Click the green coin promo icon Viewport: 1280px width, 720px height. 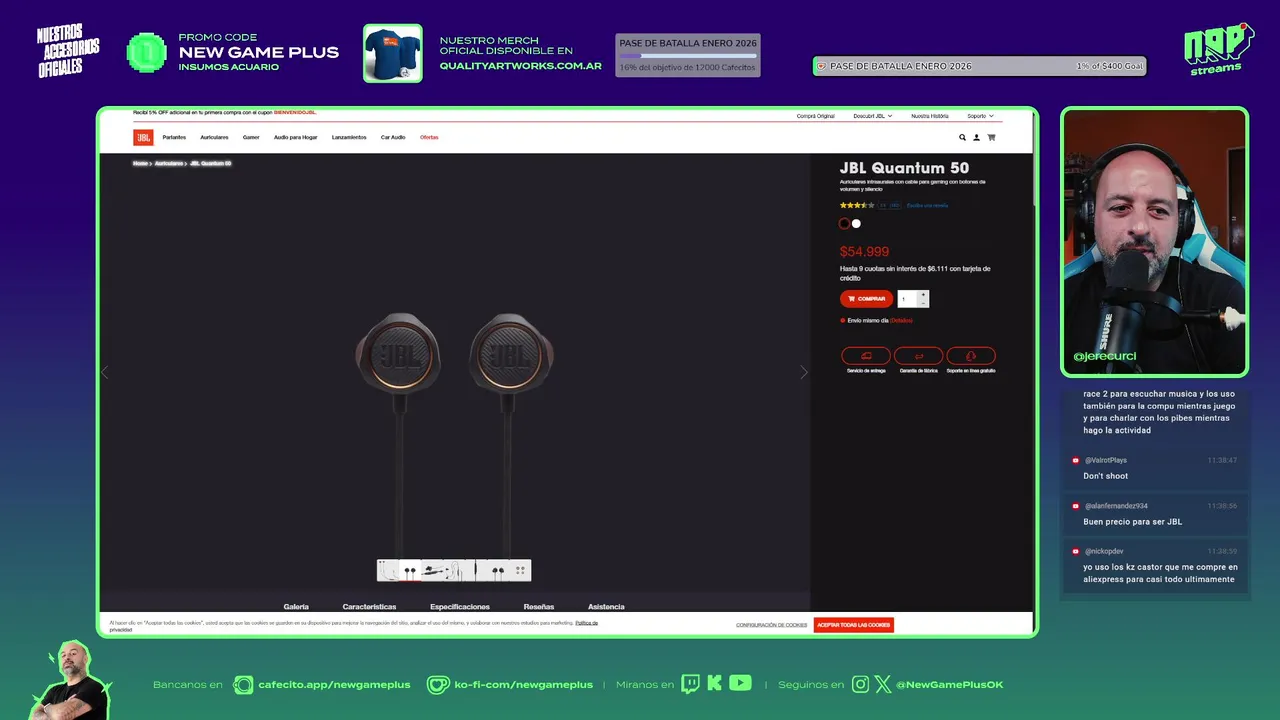click(x=146, y=52)
